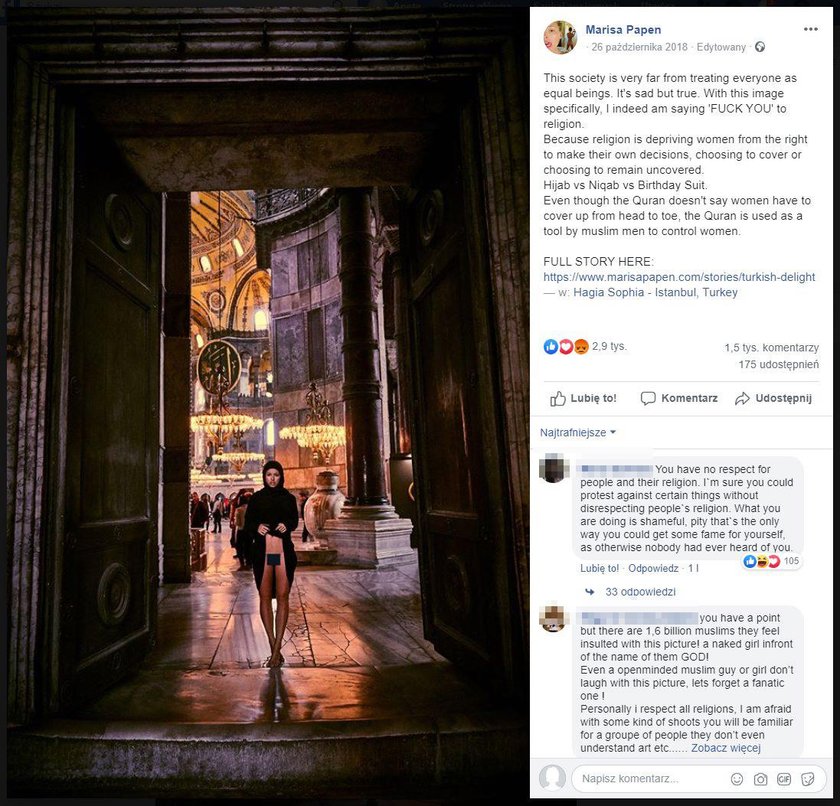Expand second comment with Zobacz więcej

pyautogui.click(x=725, y=748)
